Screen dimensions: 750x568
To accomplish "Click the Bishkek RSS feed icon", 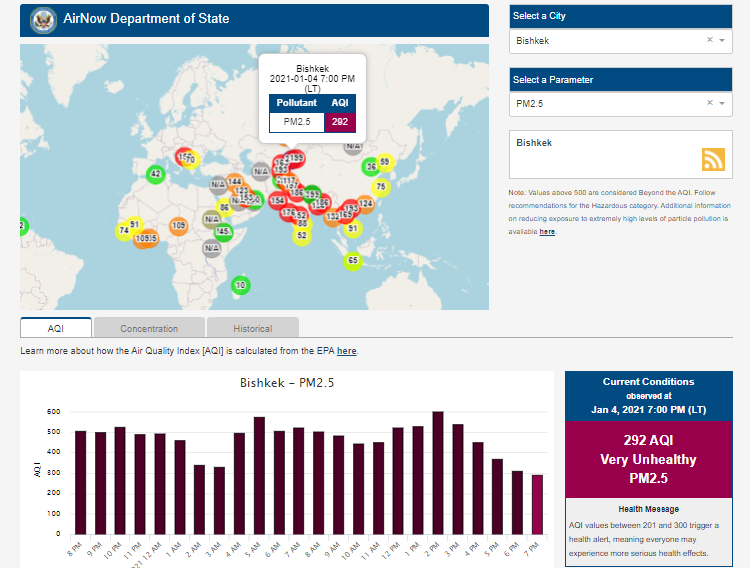I will [x=713, y=160].
